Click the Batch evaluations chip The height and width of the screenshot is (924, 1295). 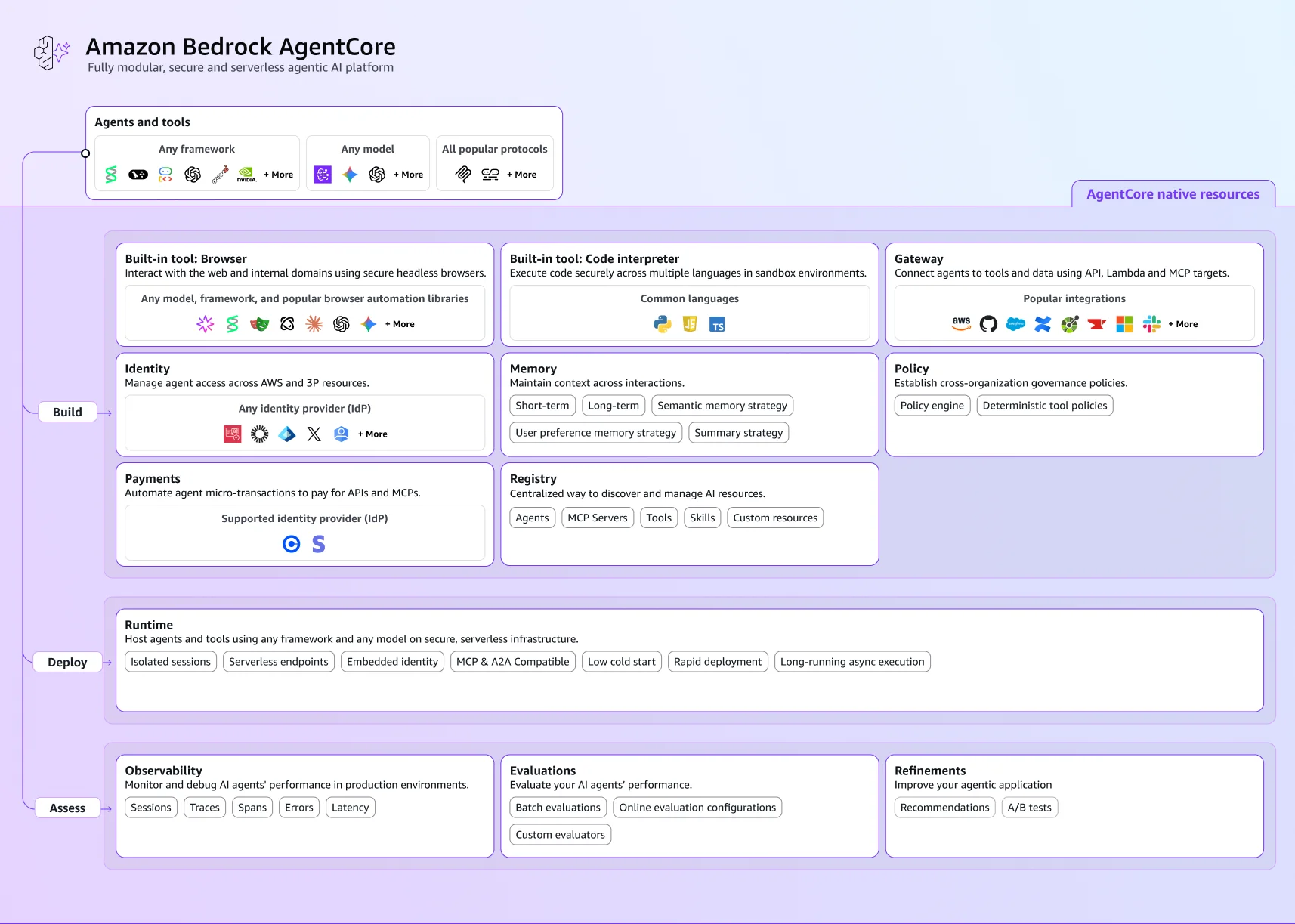[x=558, y=808]
